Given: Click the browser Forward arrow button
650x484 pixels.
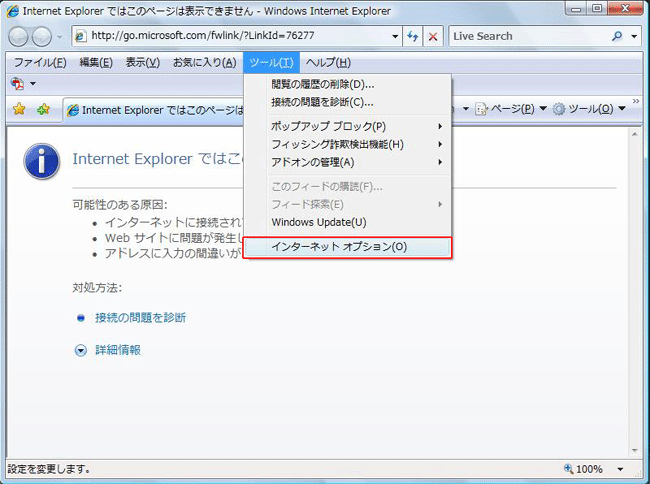Looking at the screenshot, I should click(x=42, y=37).
